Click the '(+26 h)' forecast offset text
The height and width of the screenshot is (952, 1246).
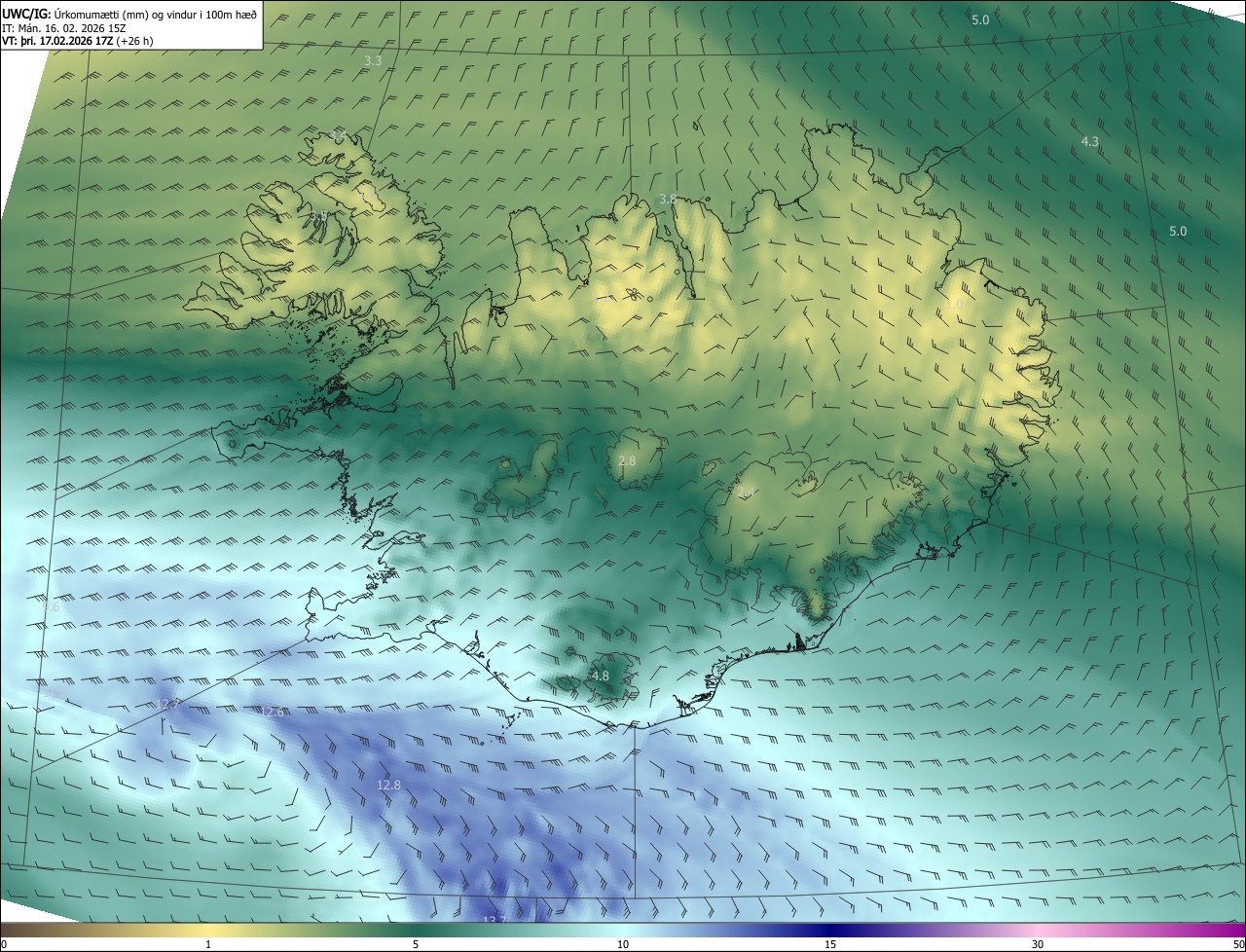134,41
